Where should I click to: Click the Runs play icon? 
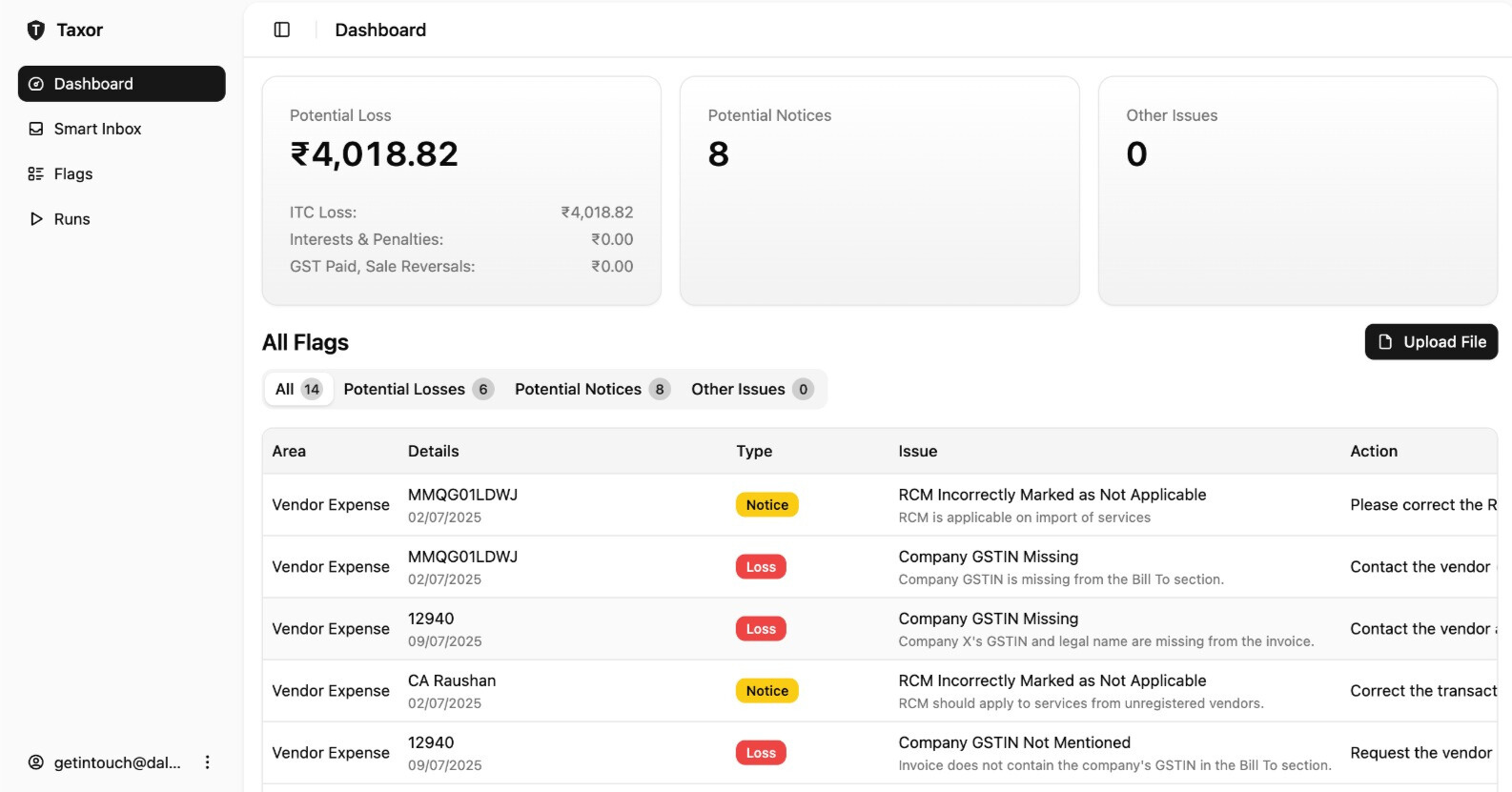coord(36,219)
